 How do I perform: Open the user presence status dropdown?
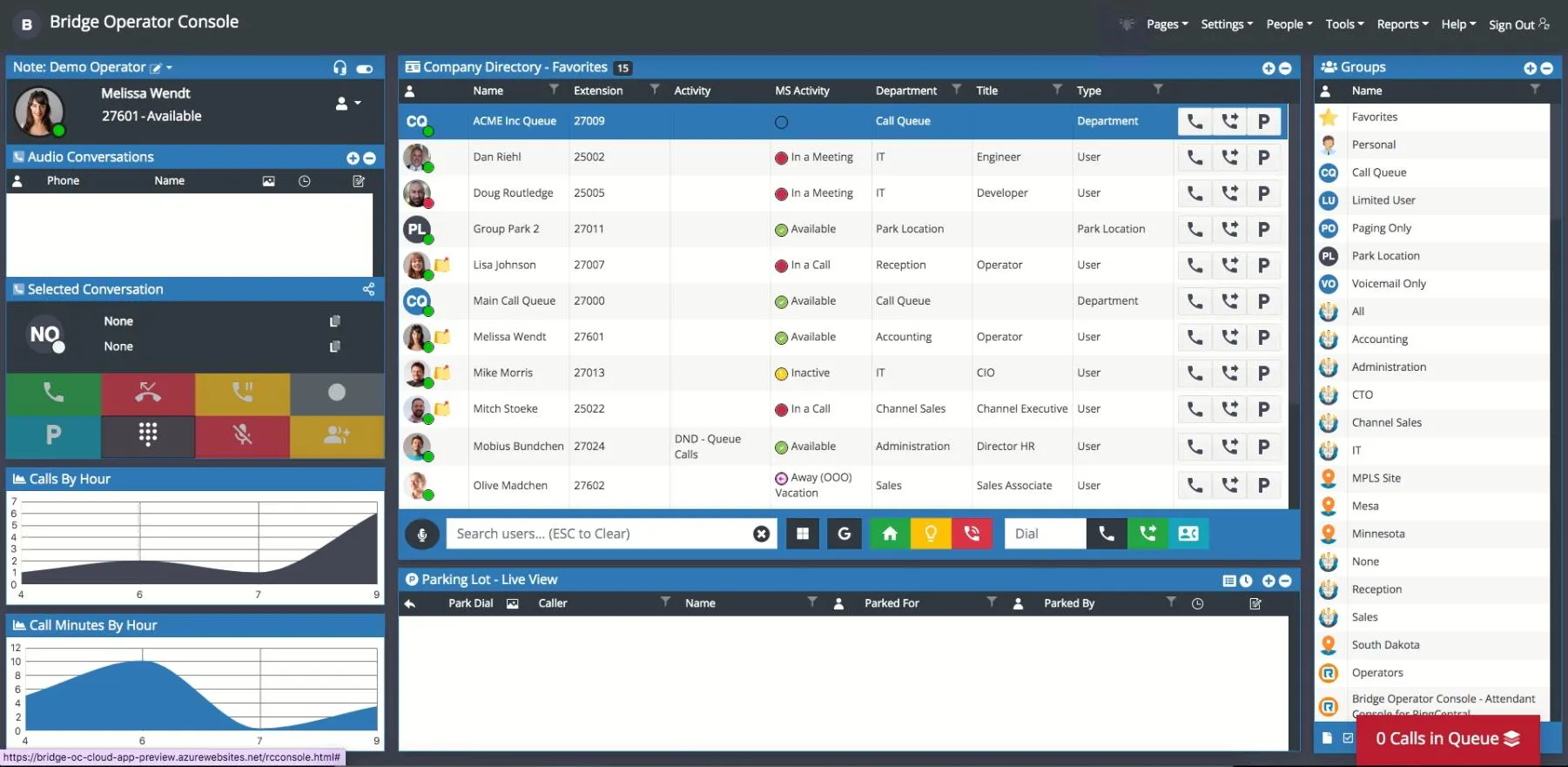347,104
